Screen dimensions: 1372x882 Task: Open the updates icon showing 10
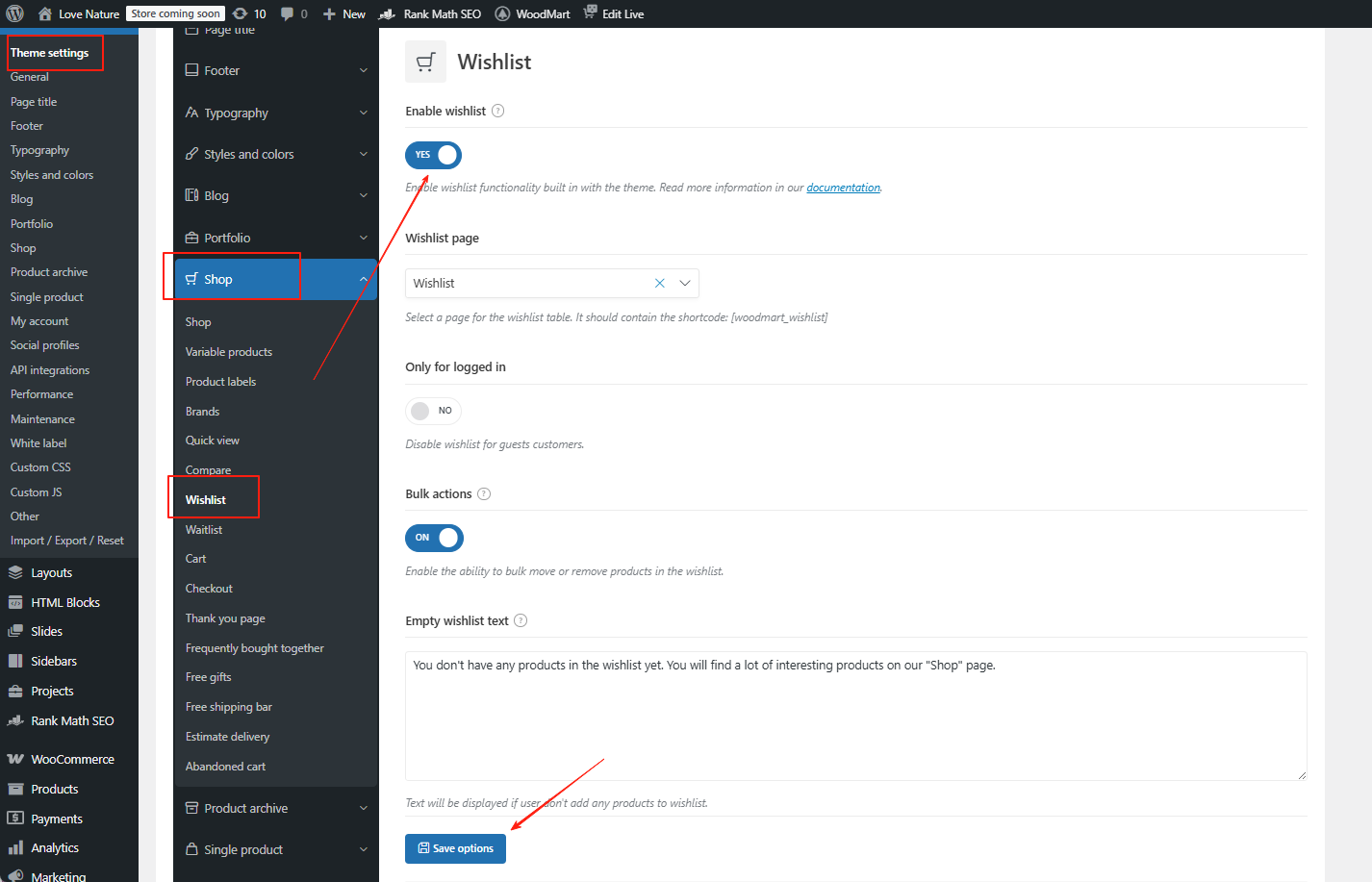pyautogui.click(x=249, y=13)
